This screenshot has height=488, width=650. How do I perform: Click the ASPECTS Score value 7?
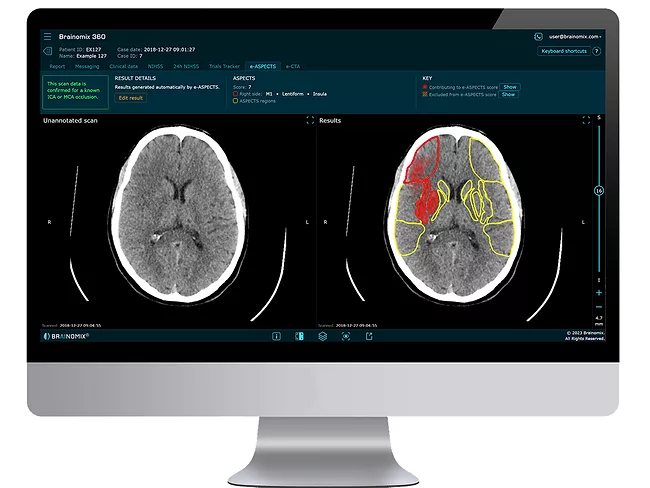tap(250, 87)
